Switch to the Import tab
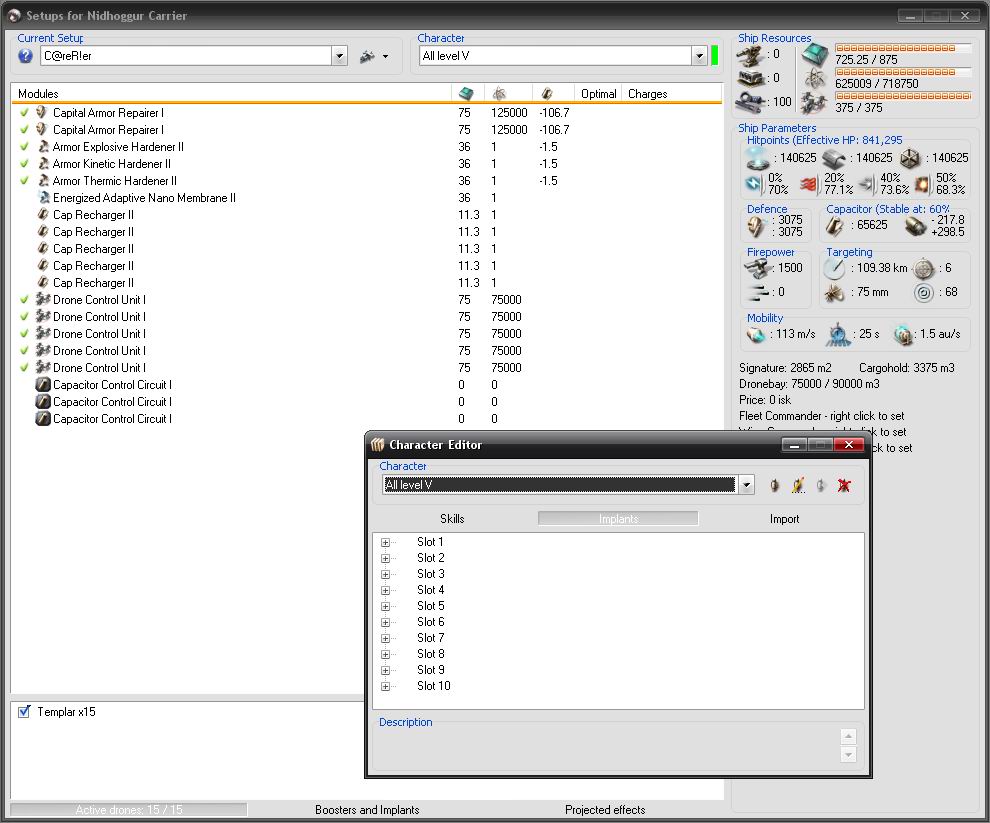 784,519
